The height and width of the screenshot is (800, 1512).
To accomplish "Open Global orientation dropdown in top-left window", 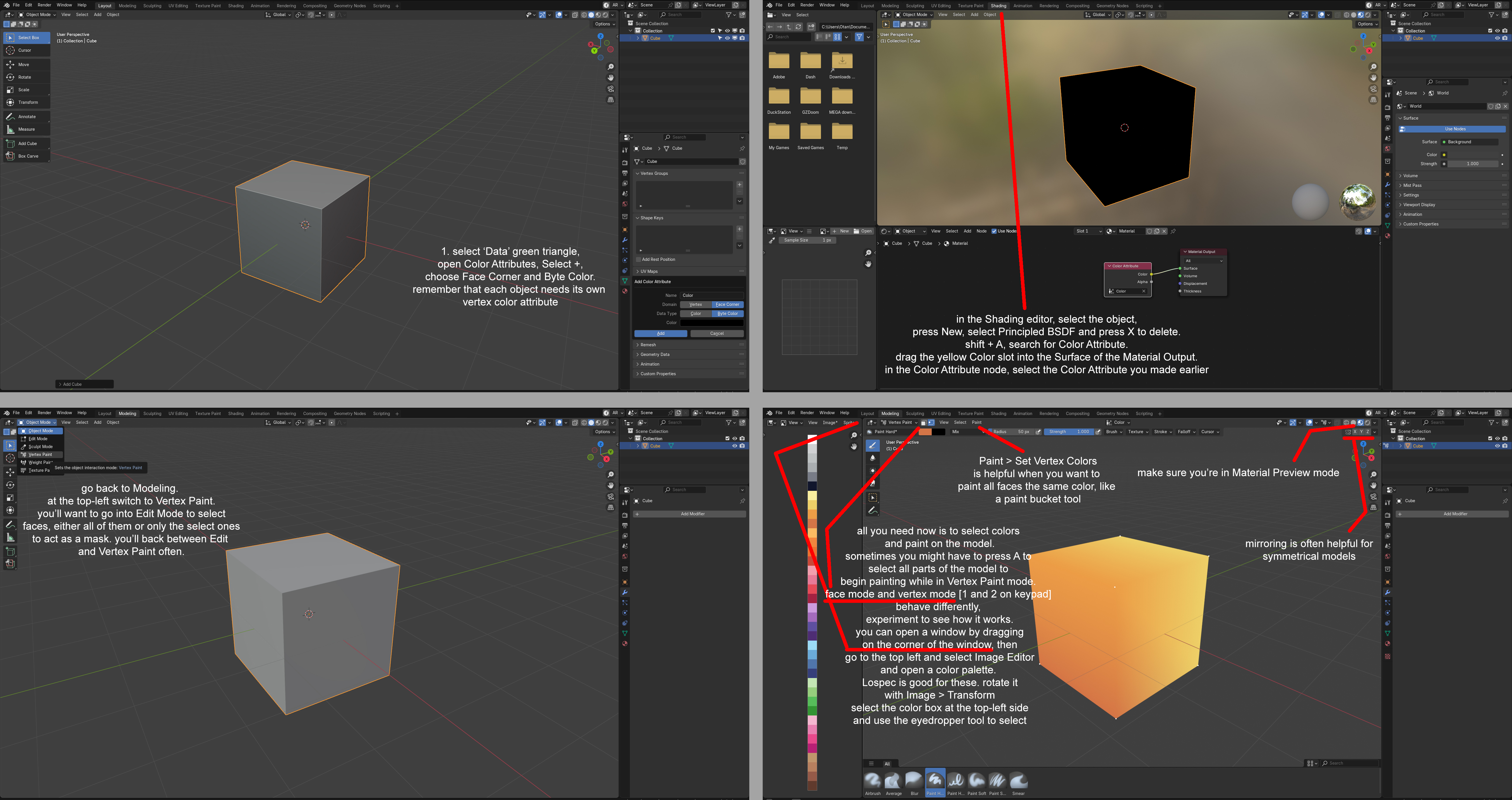I will (278, 15).
